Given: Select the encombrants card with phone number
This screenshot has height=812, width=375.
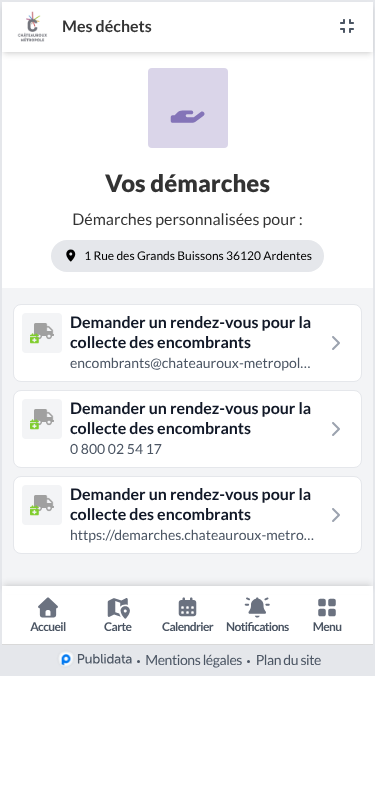Looking at the screenshot, I should pos(188,429).
